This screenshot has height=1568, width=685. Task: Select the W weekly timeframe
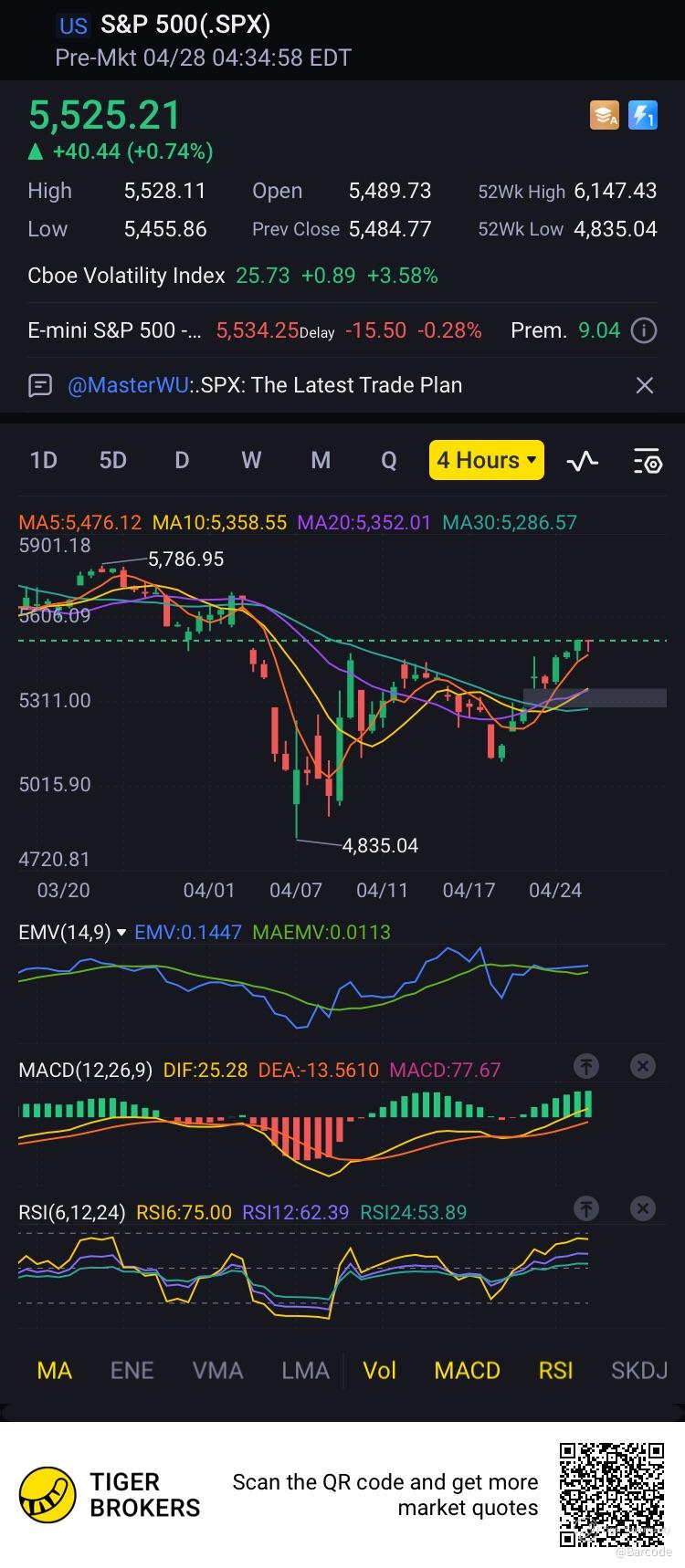click(x=251, y=460)
